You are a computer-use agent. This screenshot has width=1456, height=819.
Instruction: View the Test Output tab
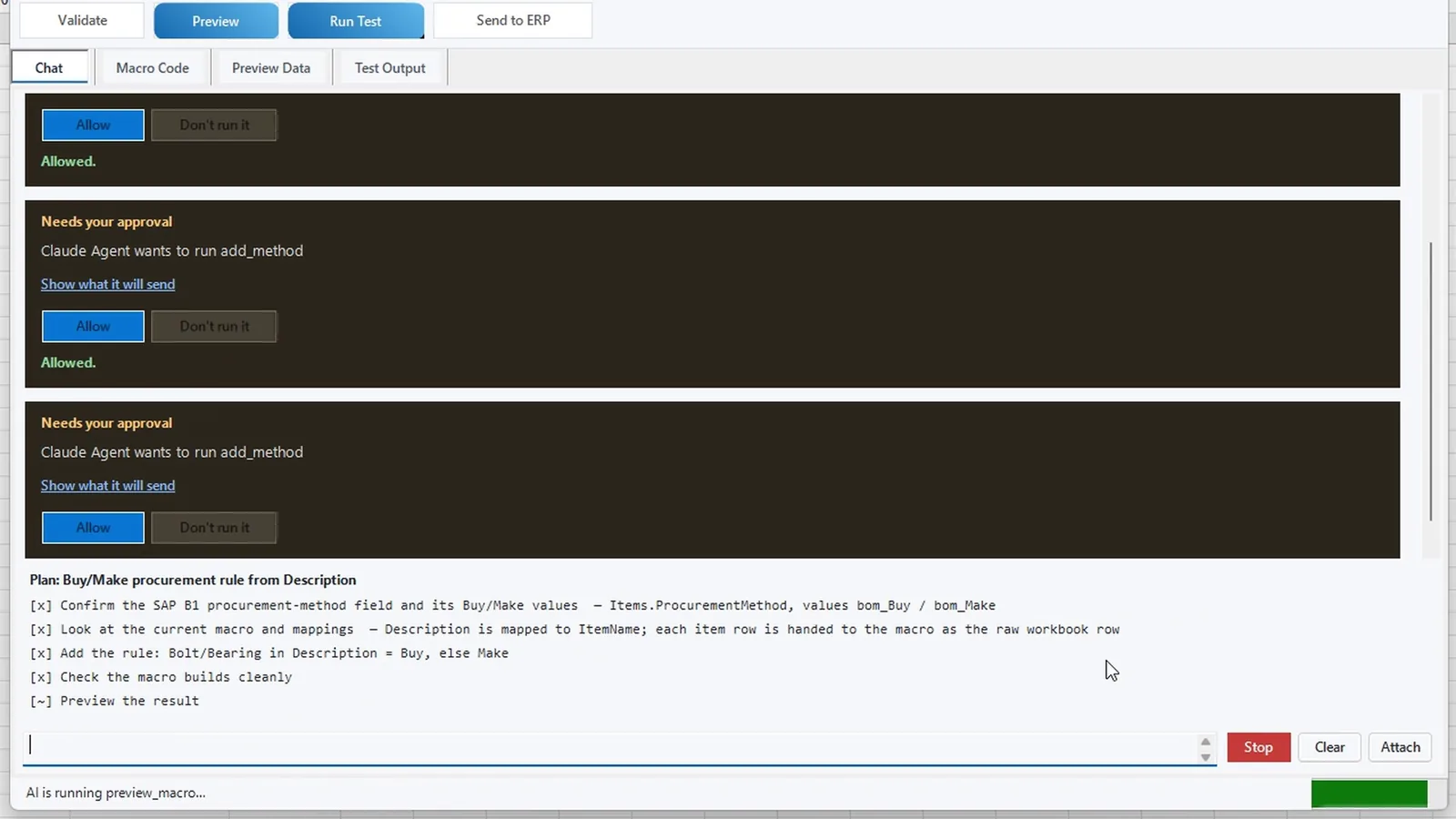coord(390,67)
